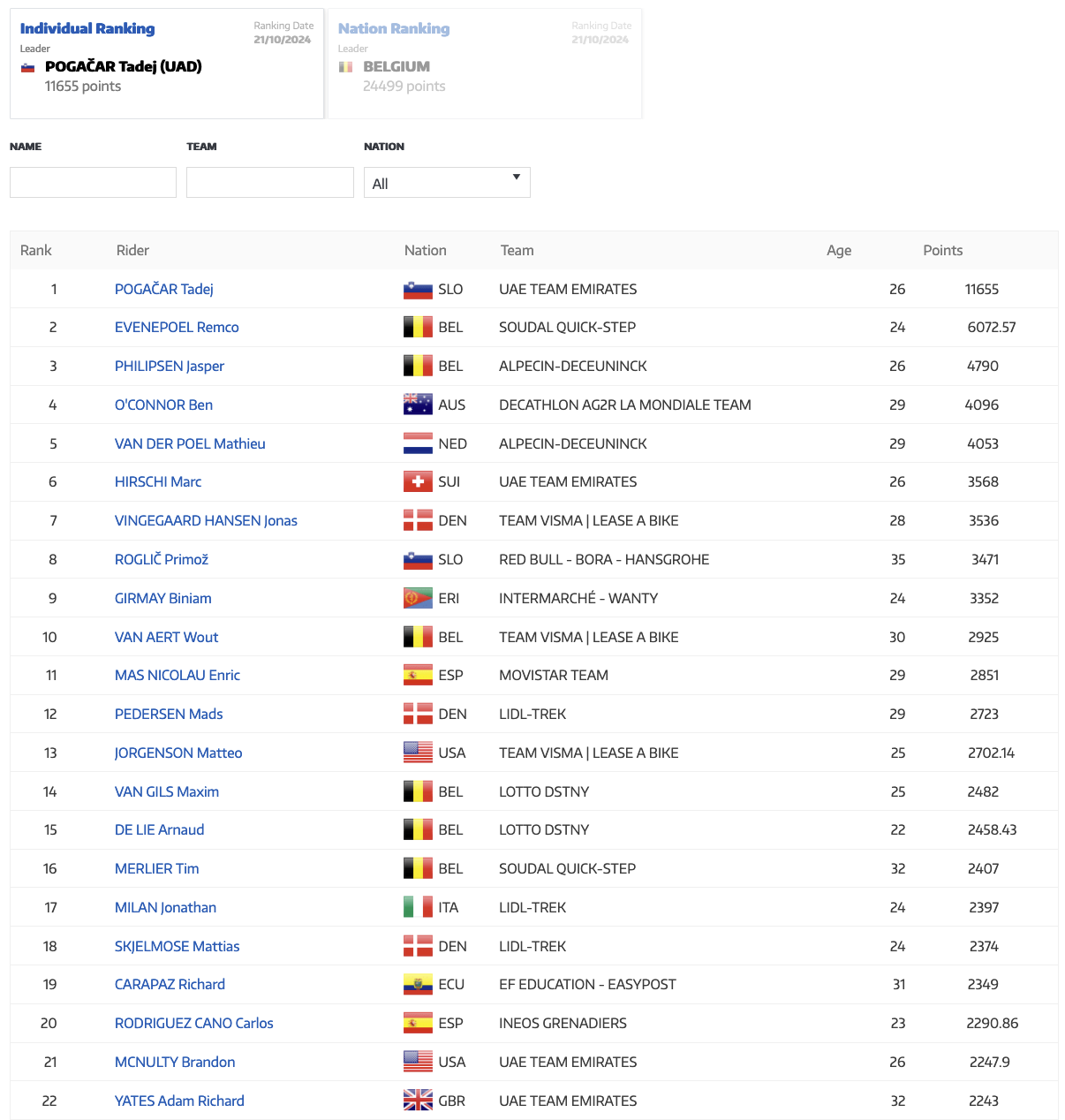Open VINGEGAARD HANSEN Jonas rider link
The width and height of the screenshot is (1065, 1120).
click(206, 520)
